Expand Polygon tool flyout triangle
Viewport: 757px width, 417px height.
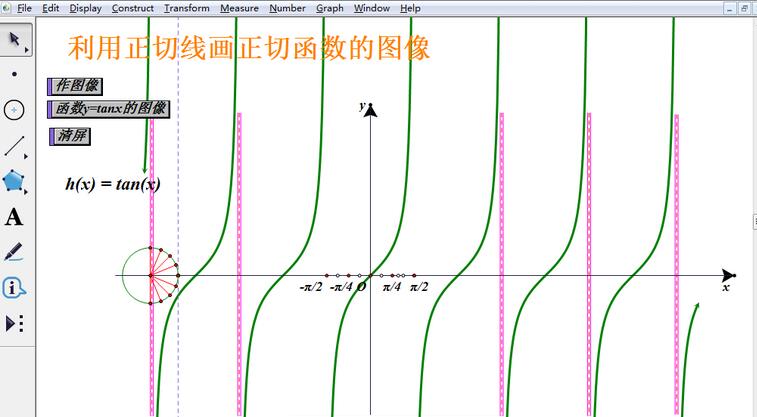point(26,192)
